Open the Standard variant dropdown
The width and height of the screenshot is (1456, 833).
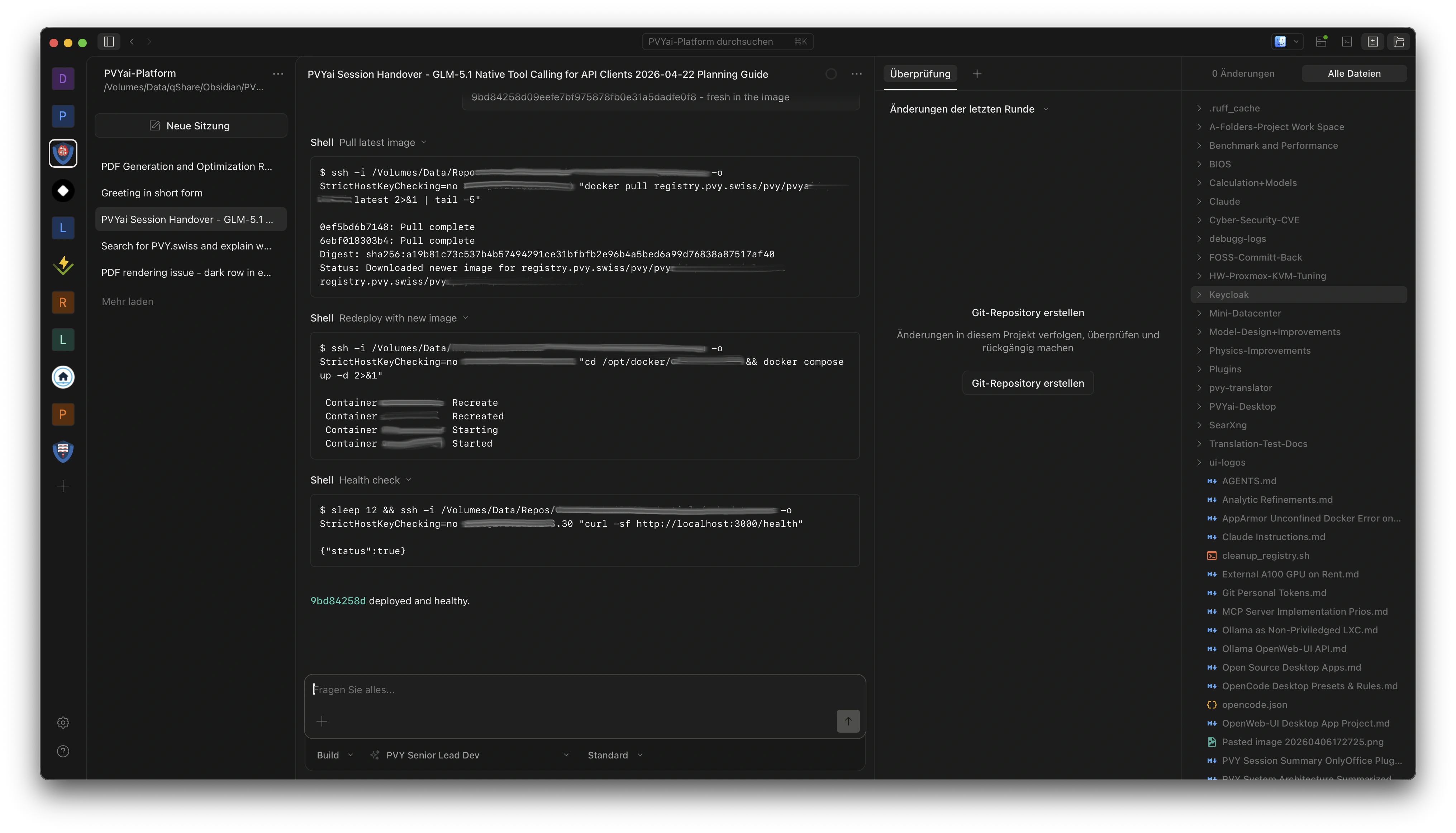pyautogui.click(x=615, y=755)
